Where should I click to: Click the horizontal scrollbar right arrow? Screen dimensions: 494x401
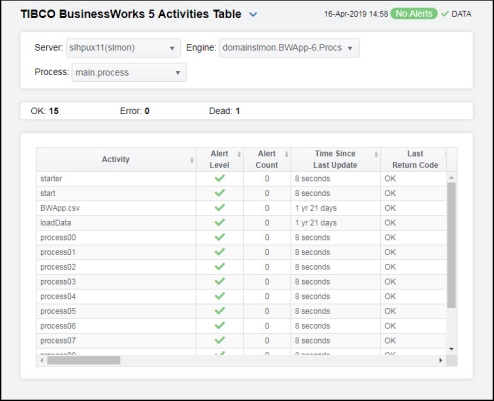pos(441,360)
